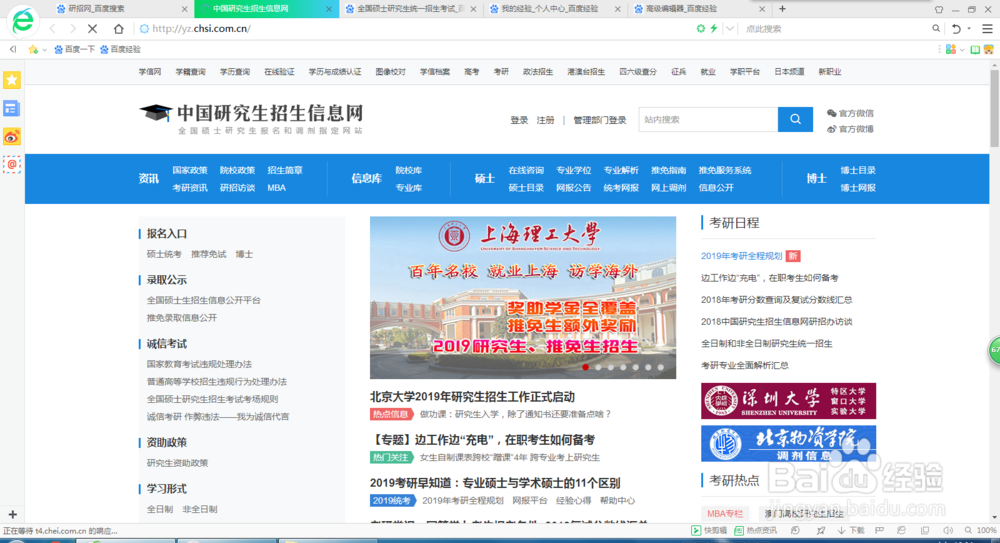Click 学信网 in the top site menu
This screenshot has width=1000, height=543.
(150, 72)
